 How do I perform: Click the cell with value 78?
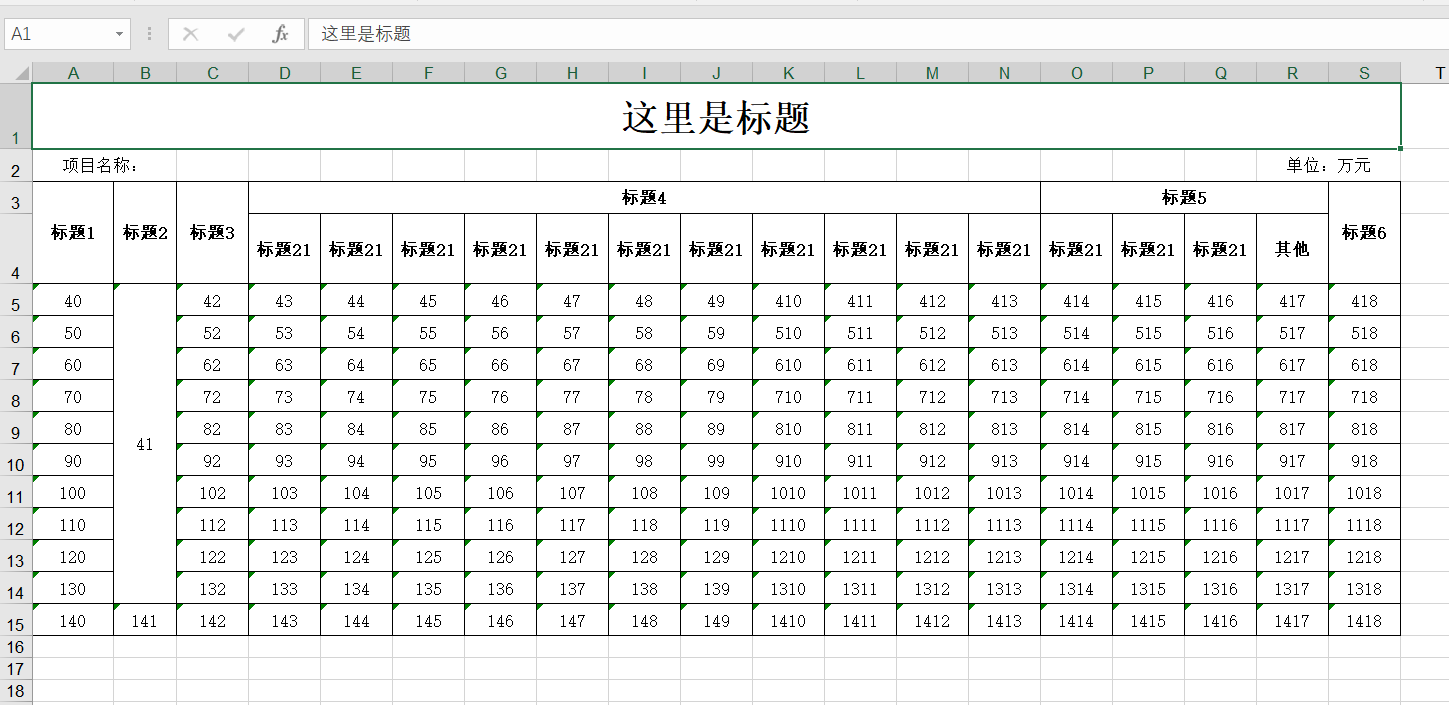point(645,396)
